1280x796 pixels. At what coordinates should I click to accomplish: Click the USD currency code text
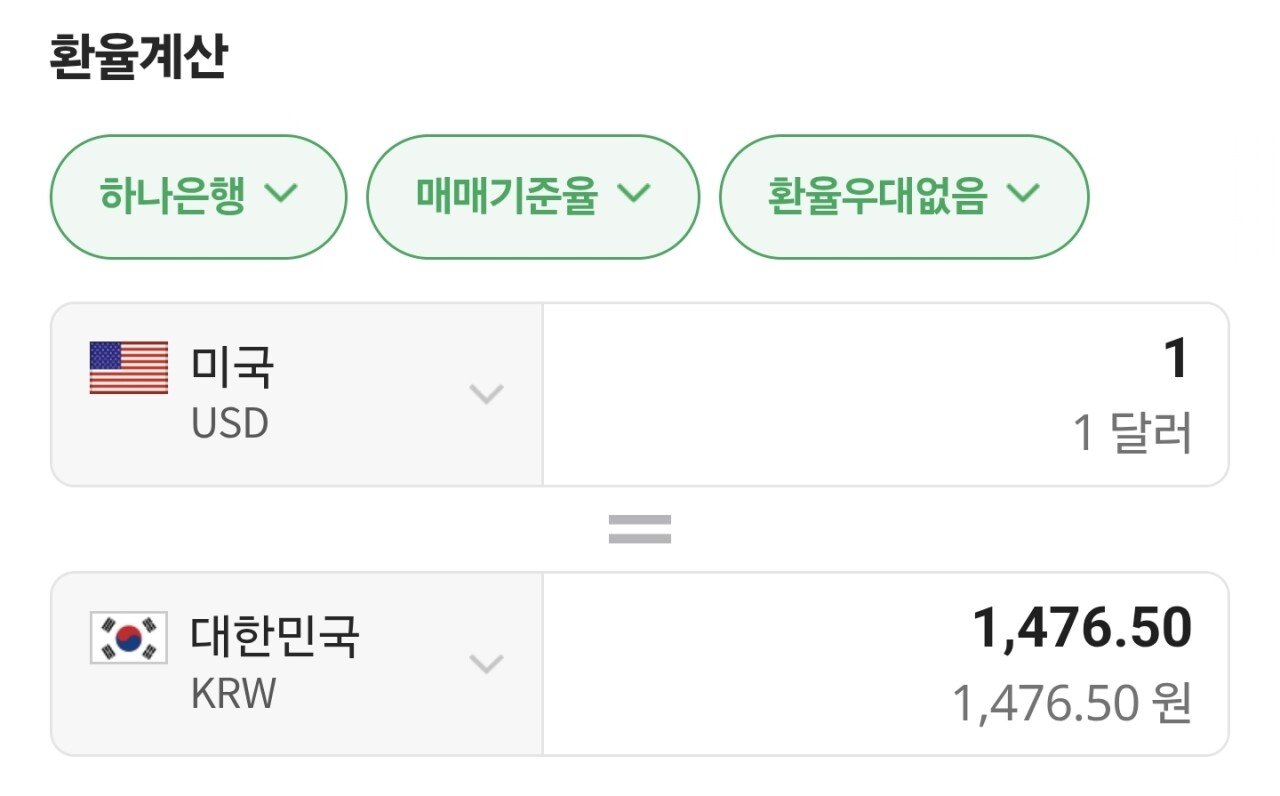[x=230, y=423]
